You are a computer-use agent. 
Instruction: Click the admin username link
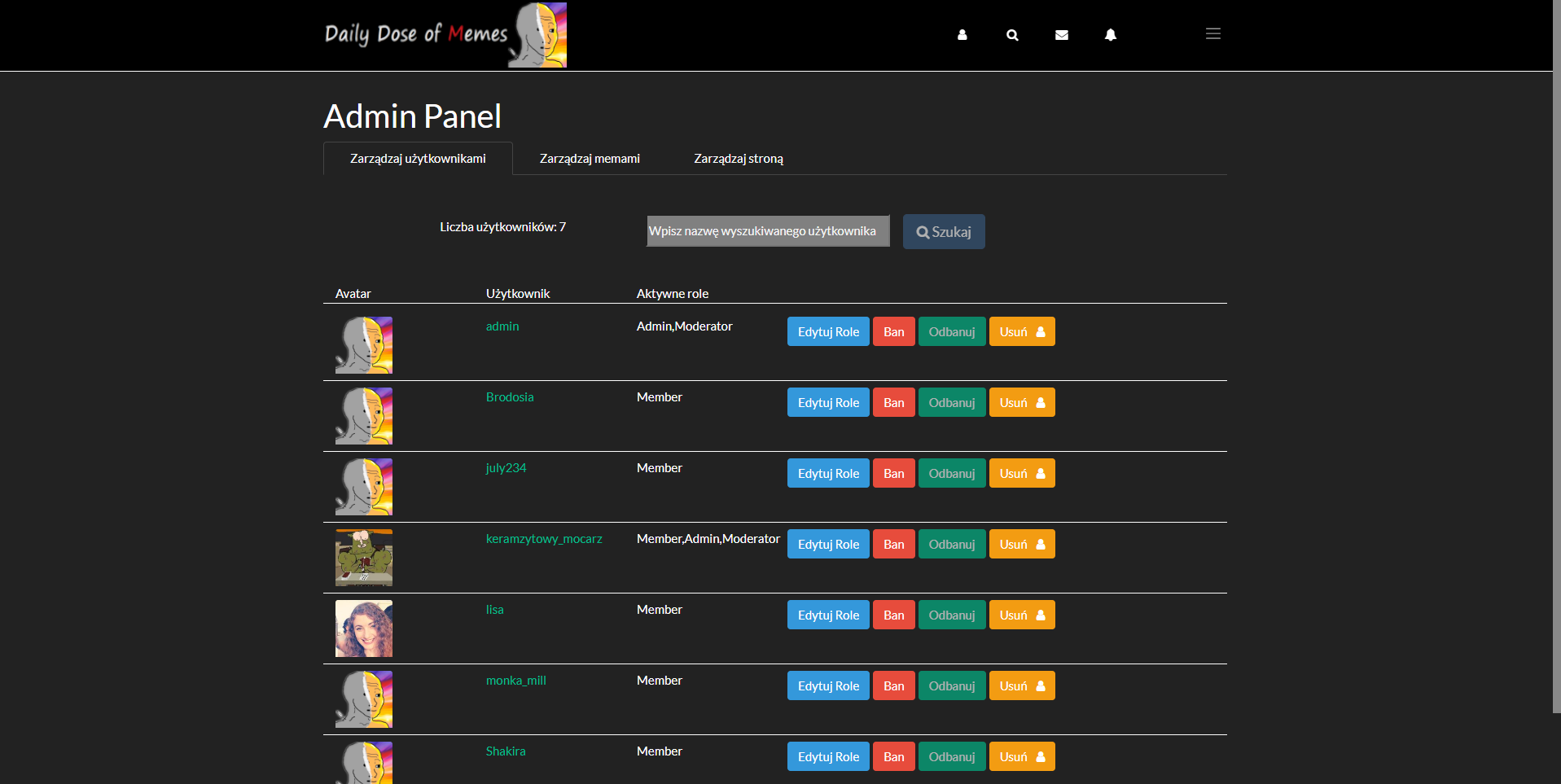[x=502, y=326]
